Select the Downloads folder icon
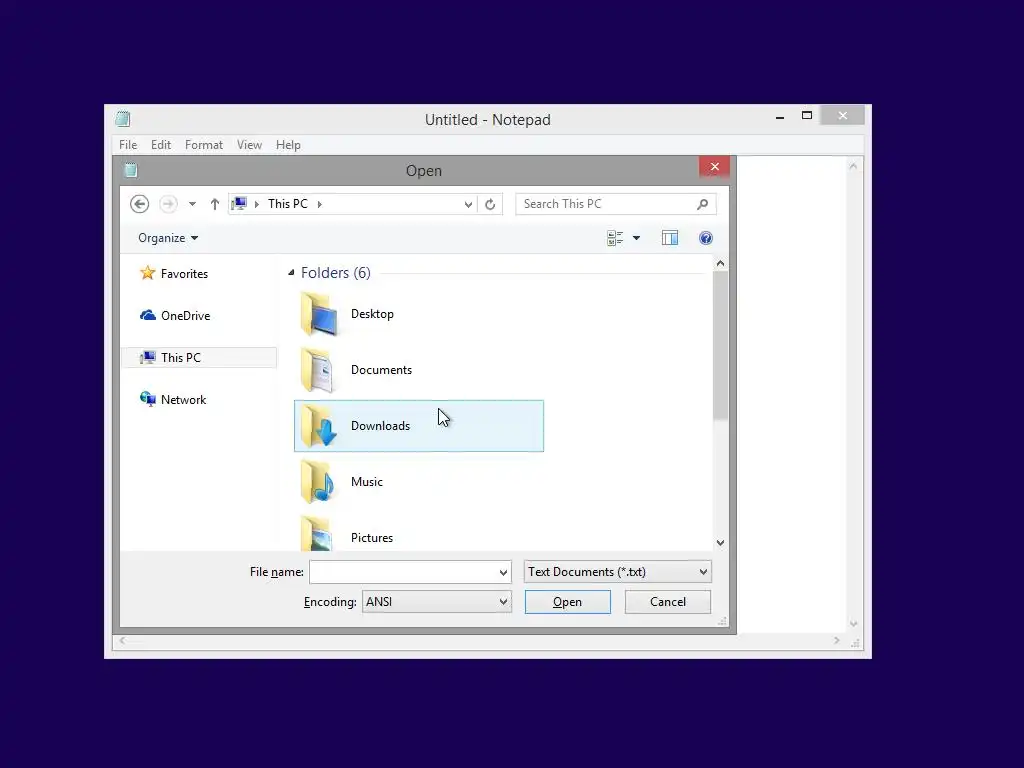 tap(319, 426)
